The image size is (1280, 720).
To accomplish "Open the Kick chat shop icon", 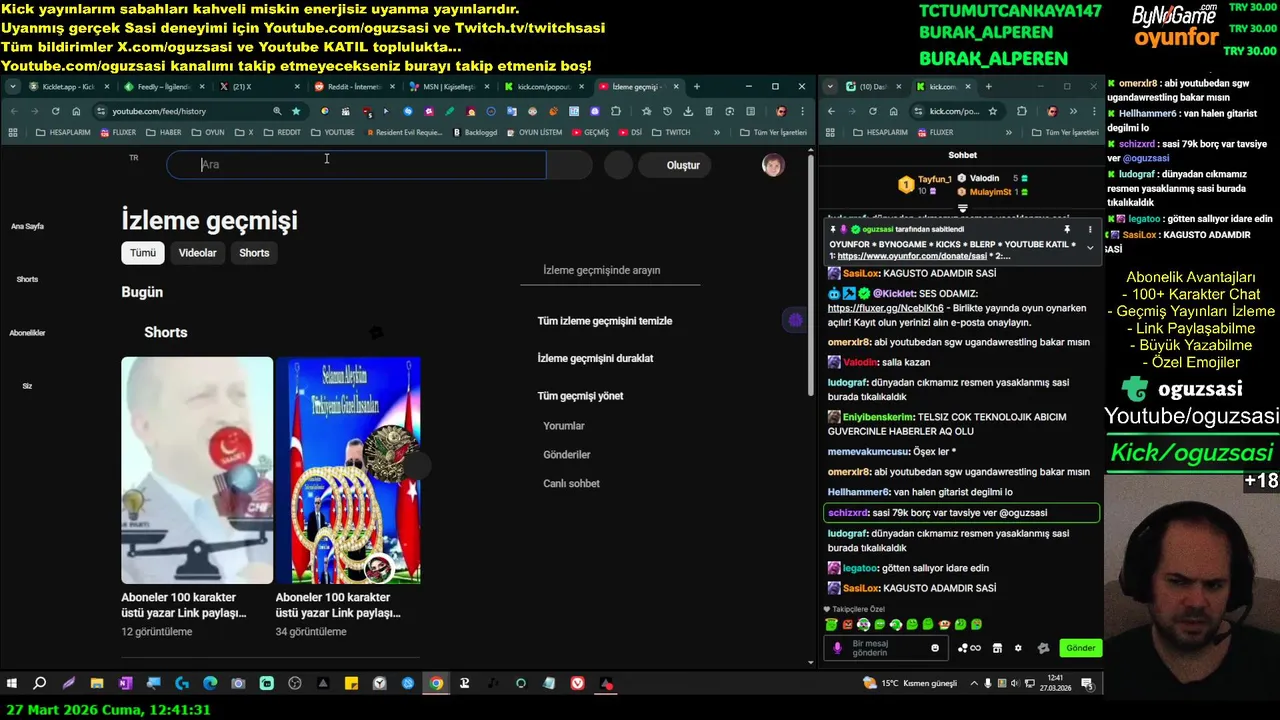I will pyautogui.click(x=997, y=648).
